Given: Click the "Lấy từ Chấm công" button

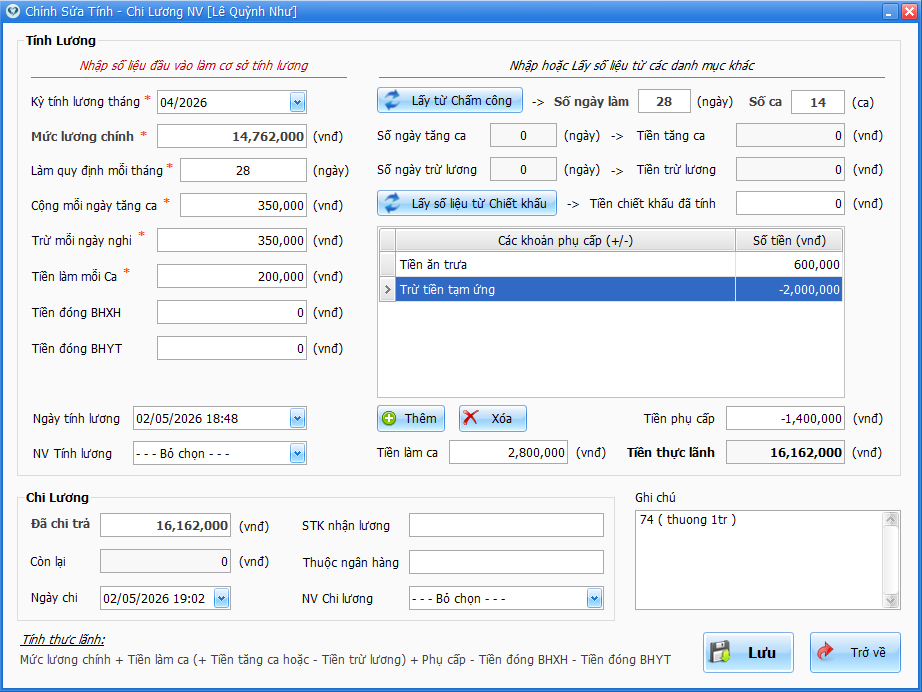Looking at the screenshot, I should (450, 101).
